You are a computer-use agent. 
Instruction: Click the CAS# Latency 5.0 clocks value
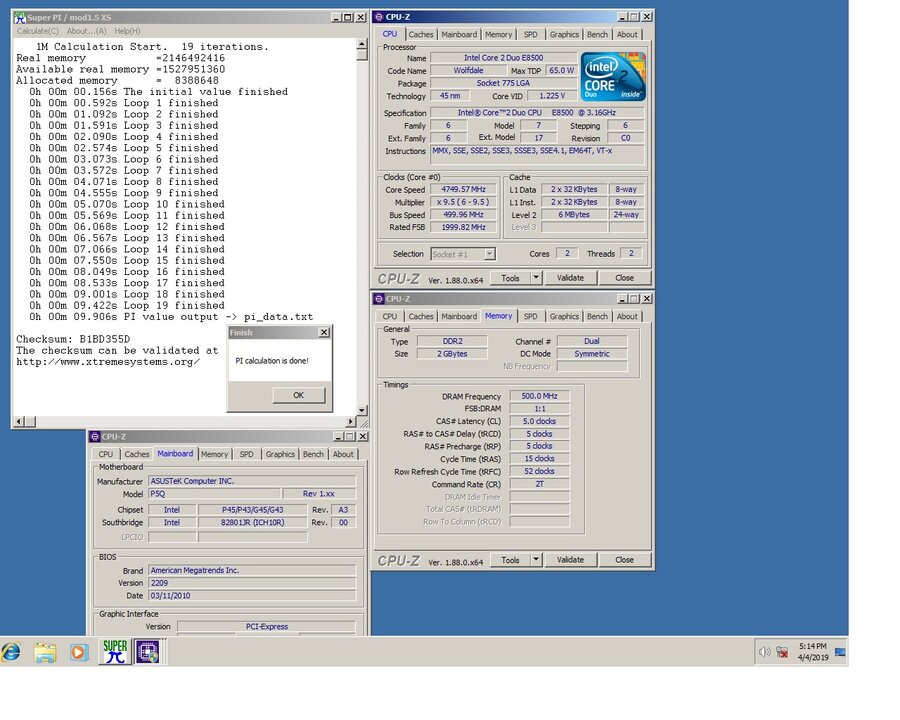[540, 421]
